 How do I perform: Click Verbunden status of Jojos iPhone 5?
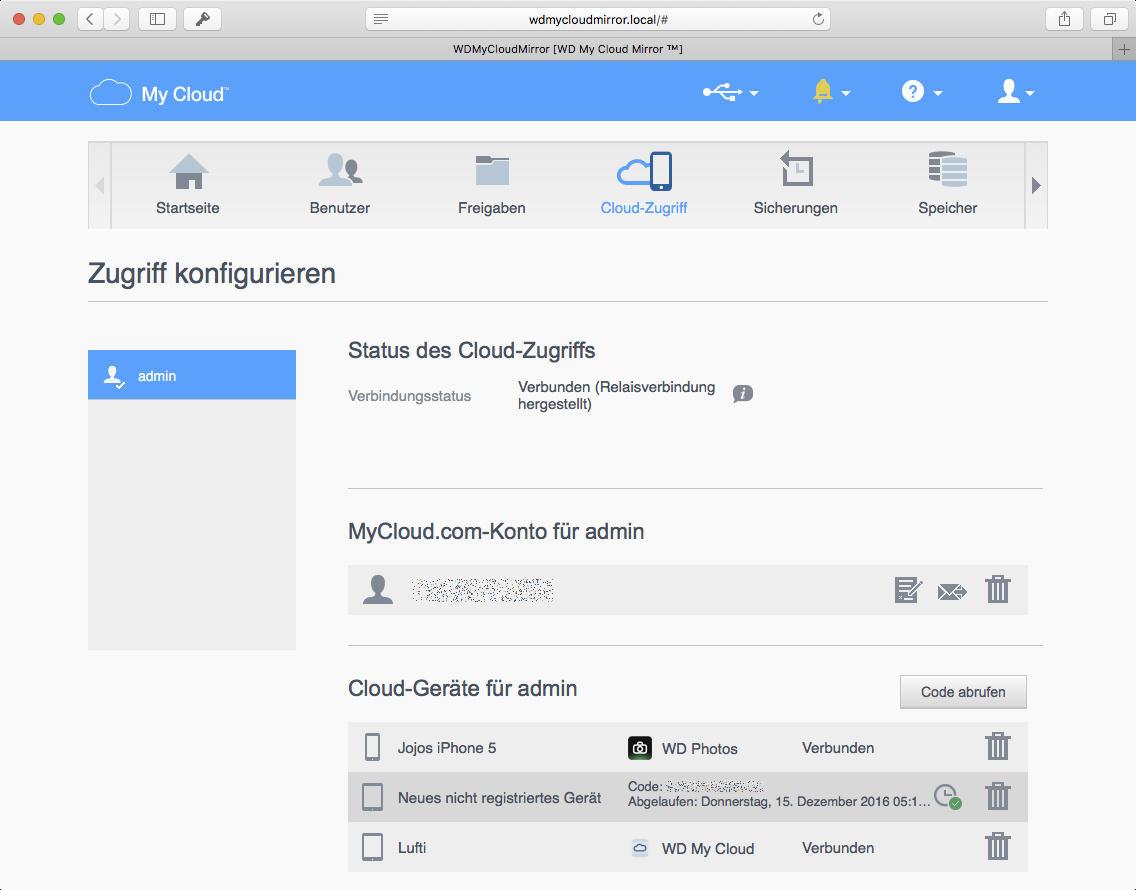click(838, 748)
